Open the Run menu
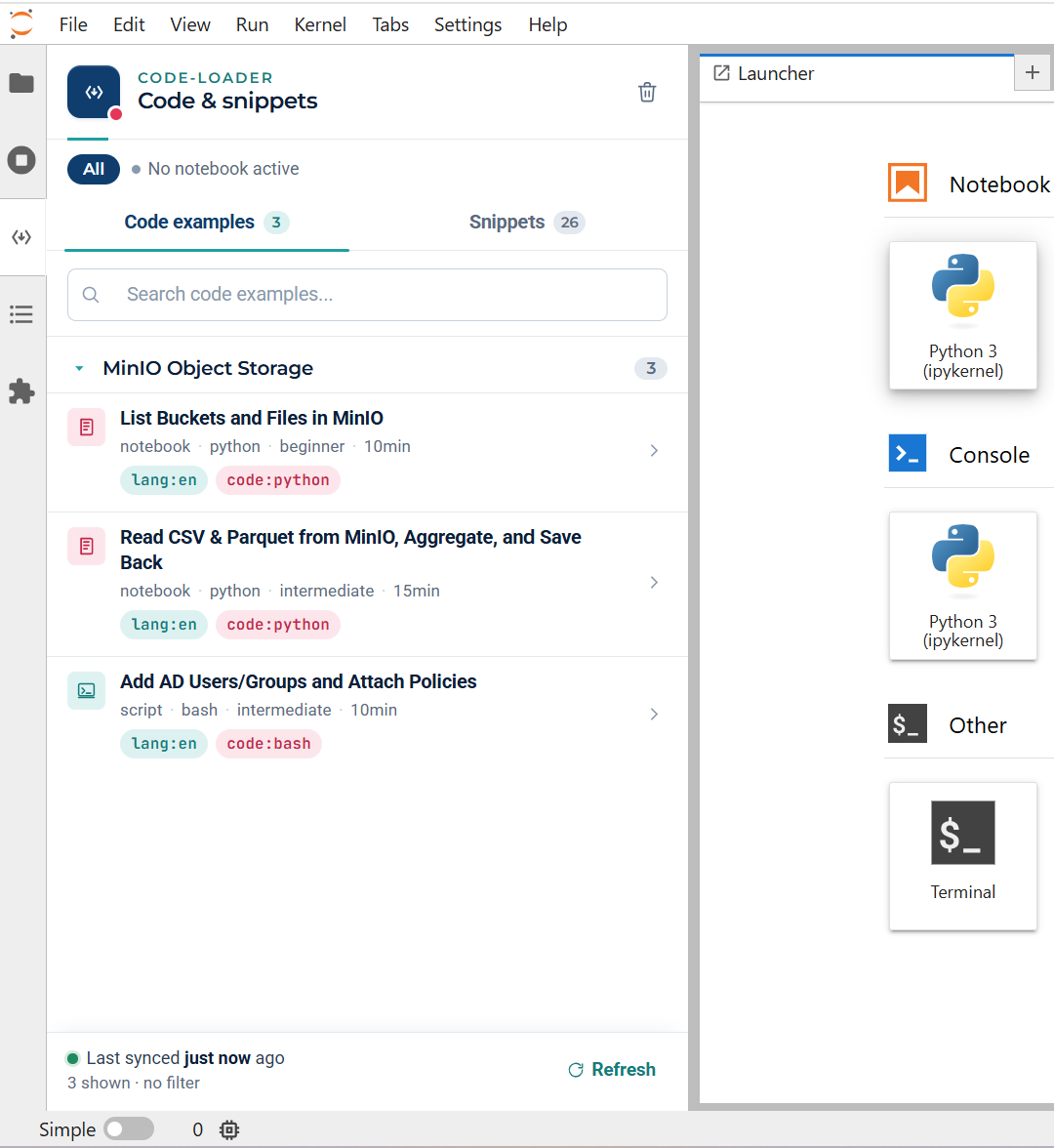The height and width of the screenshot is (1148, 1054). pyautogui.click(x=252, y=25)
